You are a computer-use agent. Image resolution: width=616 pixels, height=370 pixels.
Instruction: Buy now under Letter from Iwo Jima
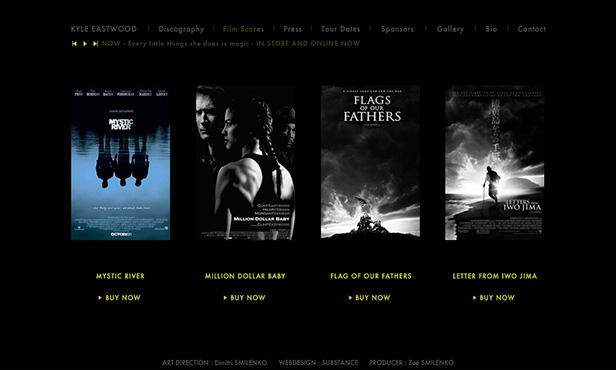tap(494, 298)
